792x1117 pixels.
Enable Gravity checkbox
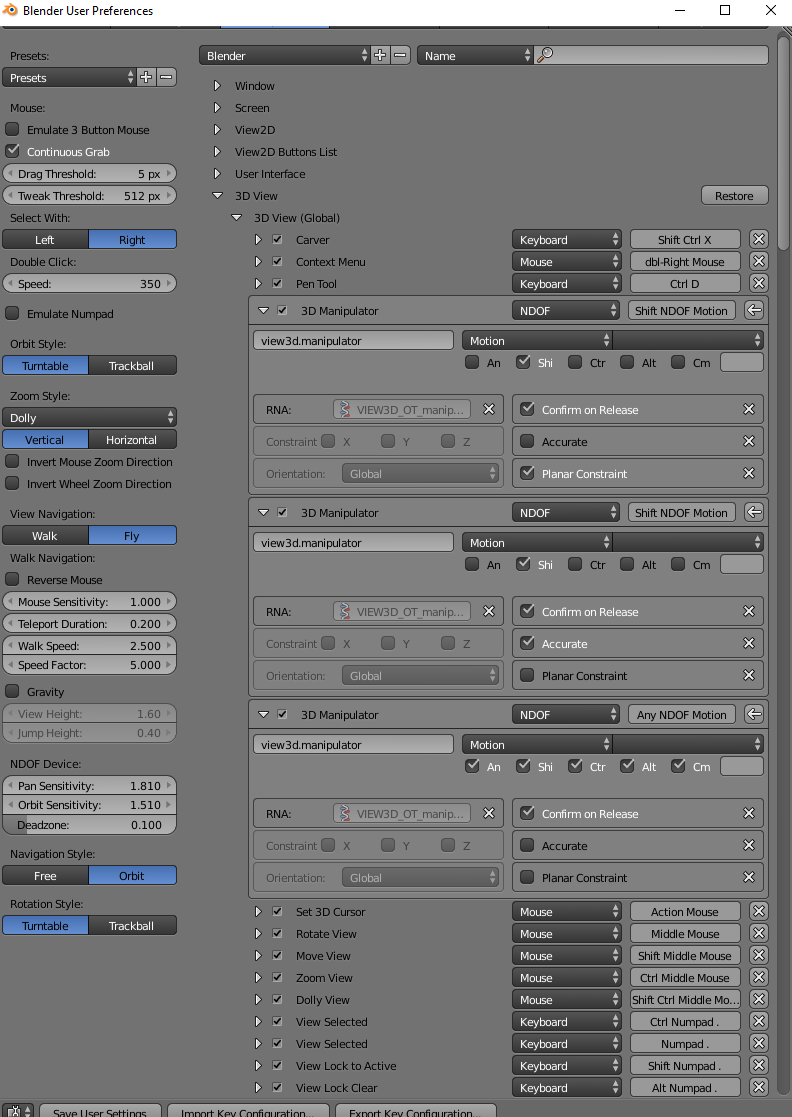click(12, 692)
